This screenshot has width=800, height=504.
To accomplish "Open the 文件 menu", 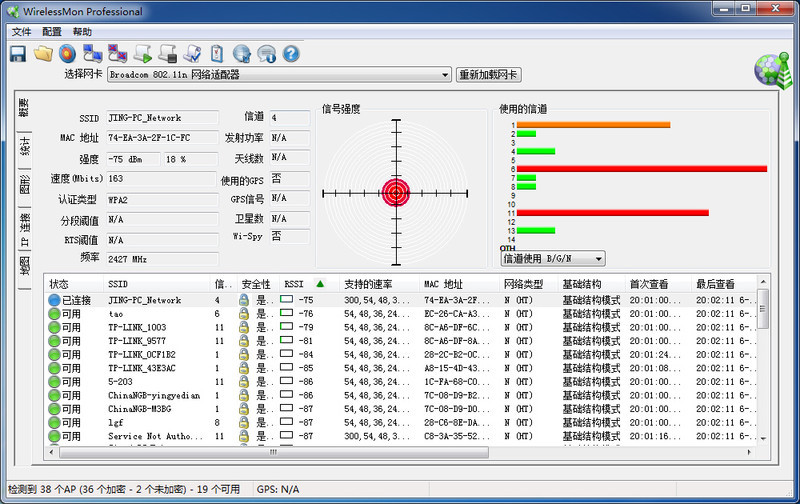I will point(21,32).
